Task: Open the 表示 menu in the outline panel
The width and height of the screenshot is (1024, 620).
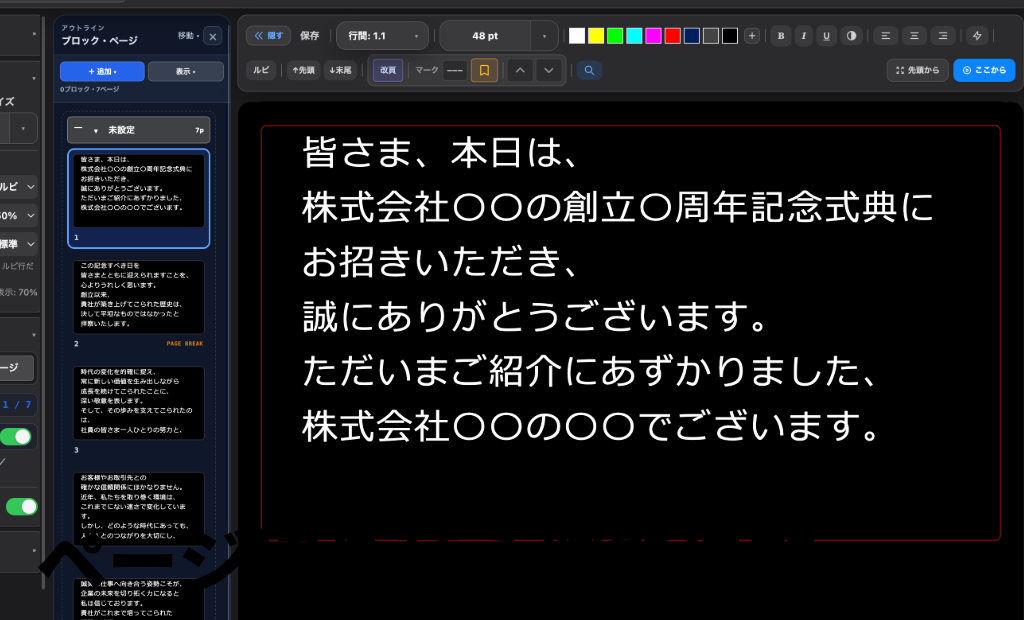Action: pos(185,71)
